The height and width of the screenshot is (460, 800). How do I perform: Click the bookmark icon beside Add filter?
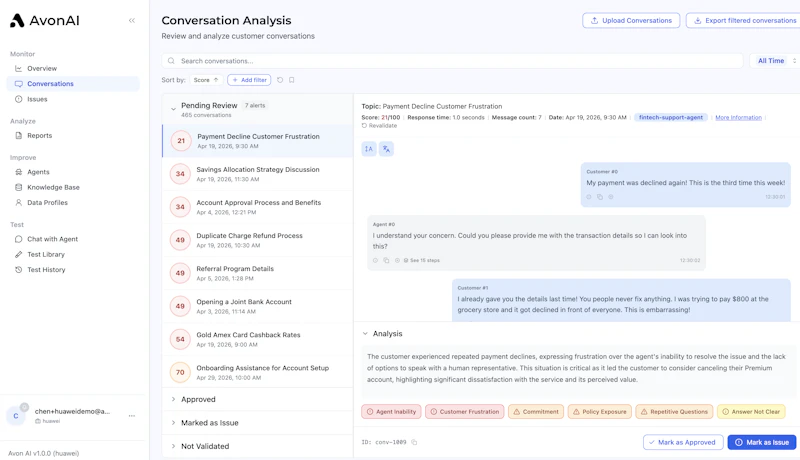[292, 80]
